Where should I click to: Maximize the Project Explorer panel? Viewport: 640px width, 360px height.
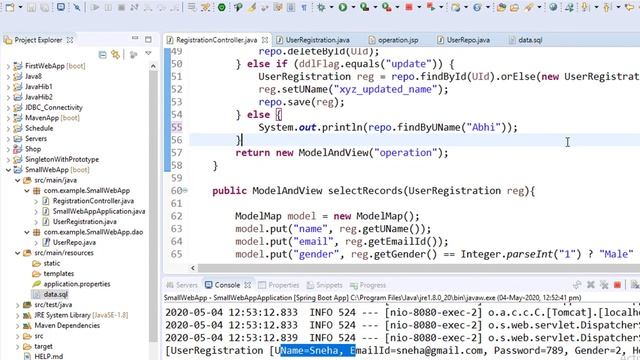(148, 40)
